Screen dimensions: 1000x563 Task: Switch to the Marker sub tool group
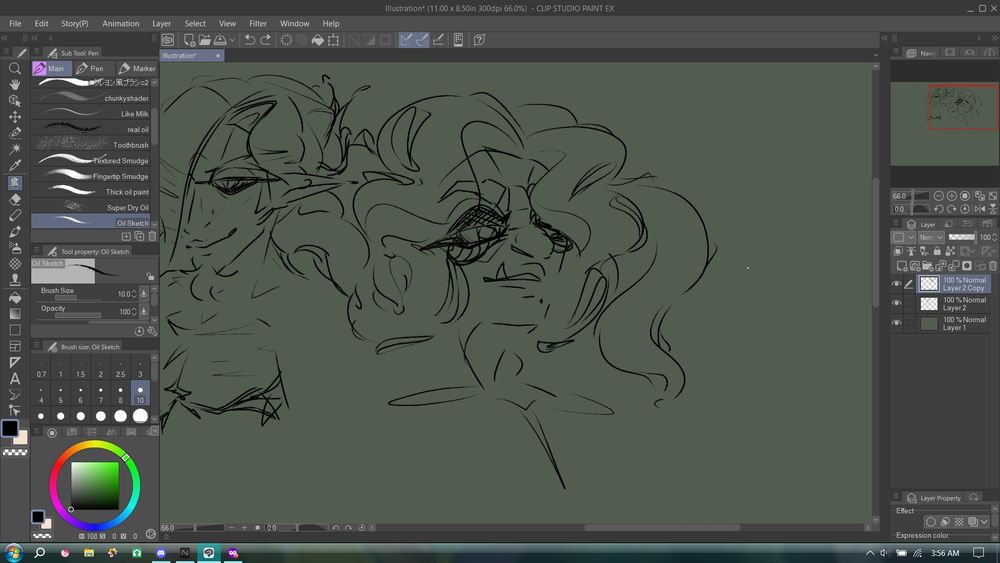pos(137,68)
